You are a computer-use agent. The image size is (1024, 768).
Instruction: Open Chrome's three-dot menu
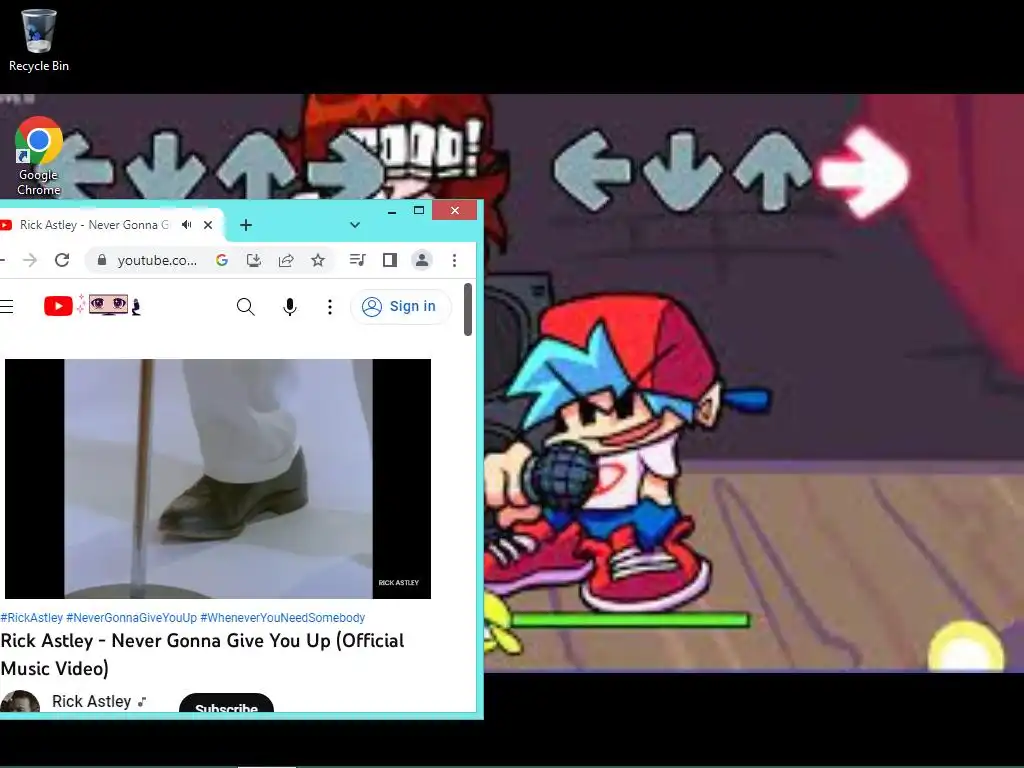tap(455, 260)
